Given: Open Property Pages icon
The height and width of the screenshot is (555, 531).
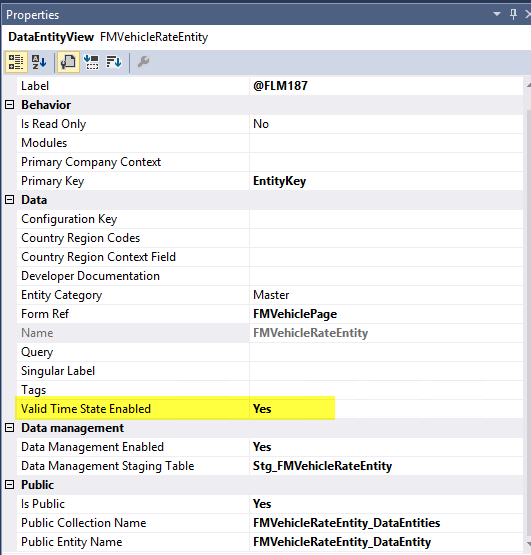Looking at the screenshot, I should click(68, 62).
